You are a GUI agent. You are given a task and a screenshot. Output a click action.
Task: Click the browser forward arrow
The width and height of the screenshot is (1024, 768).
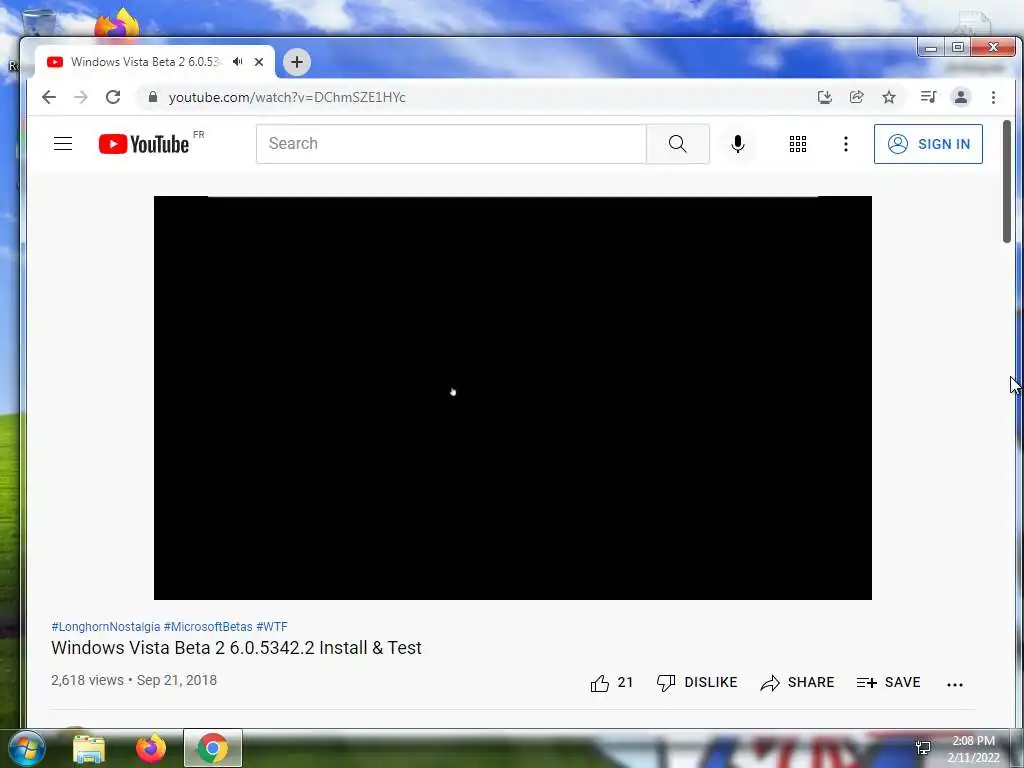click(x=81, y=97)
